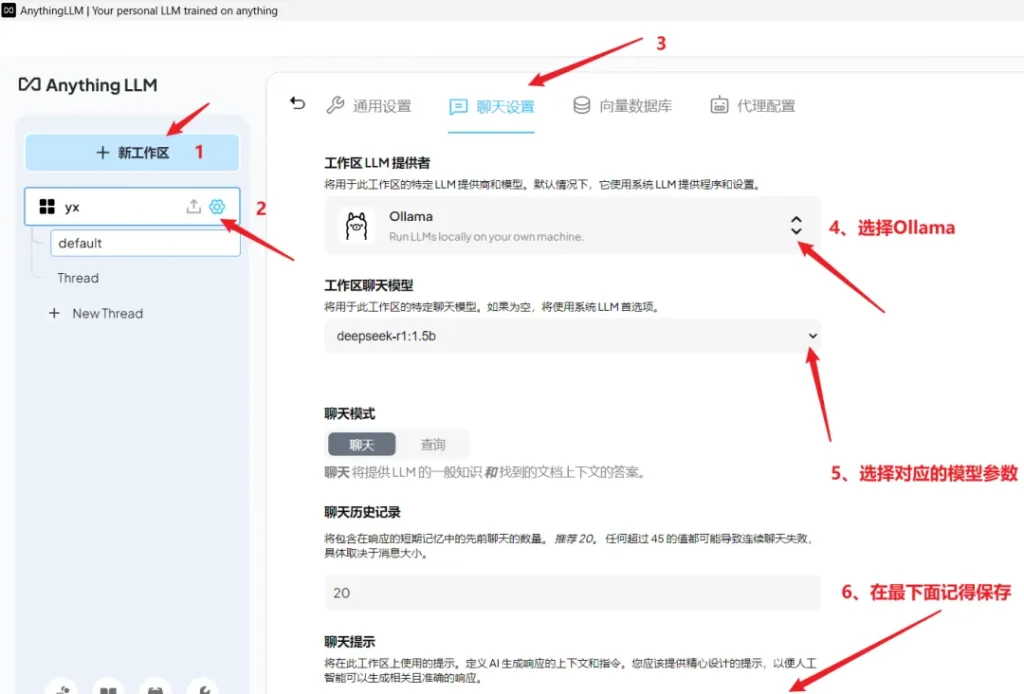
Task: Click the book icon in sidebar footer
Action: tap(108, 687)
